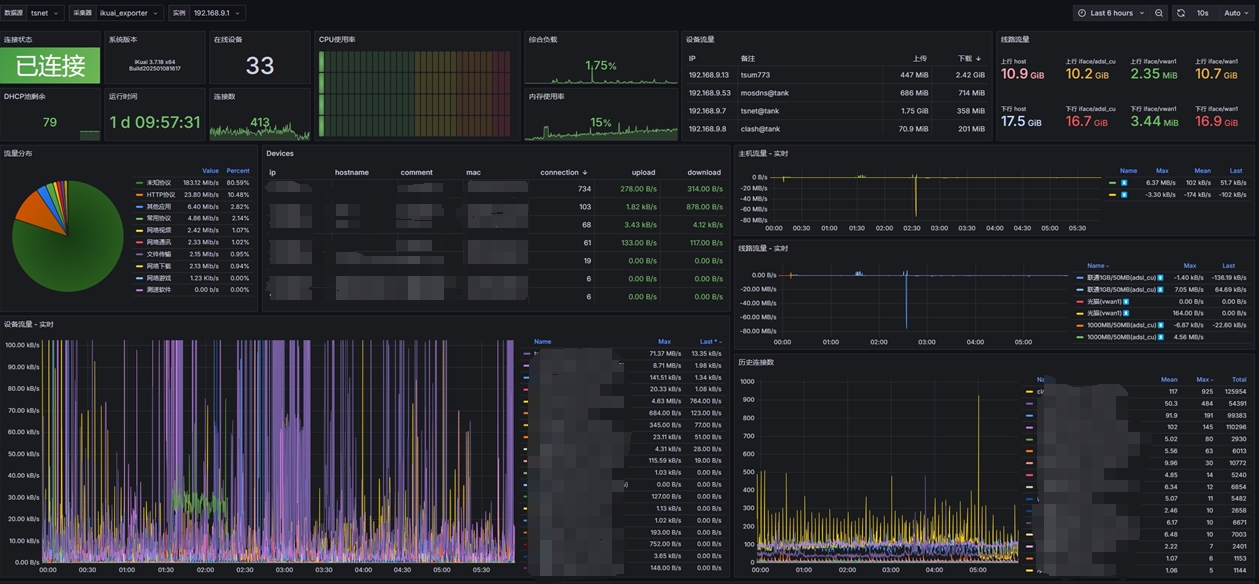Click the 历史连接数 panel title

click(755, 362)
